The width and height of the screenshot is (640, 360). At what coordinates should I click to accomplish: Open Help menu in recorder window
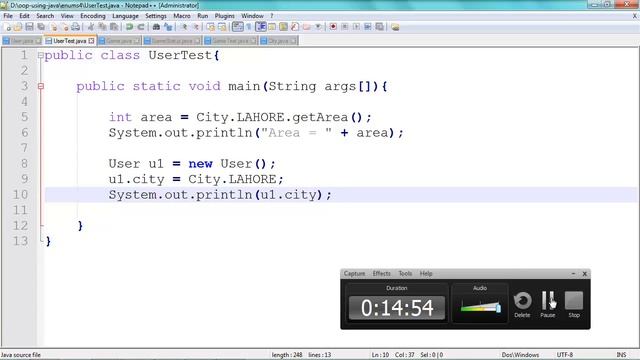pyautogui.click(x=426, y=273)
